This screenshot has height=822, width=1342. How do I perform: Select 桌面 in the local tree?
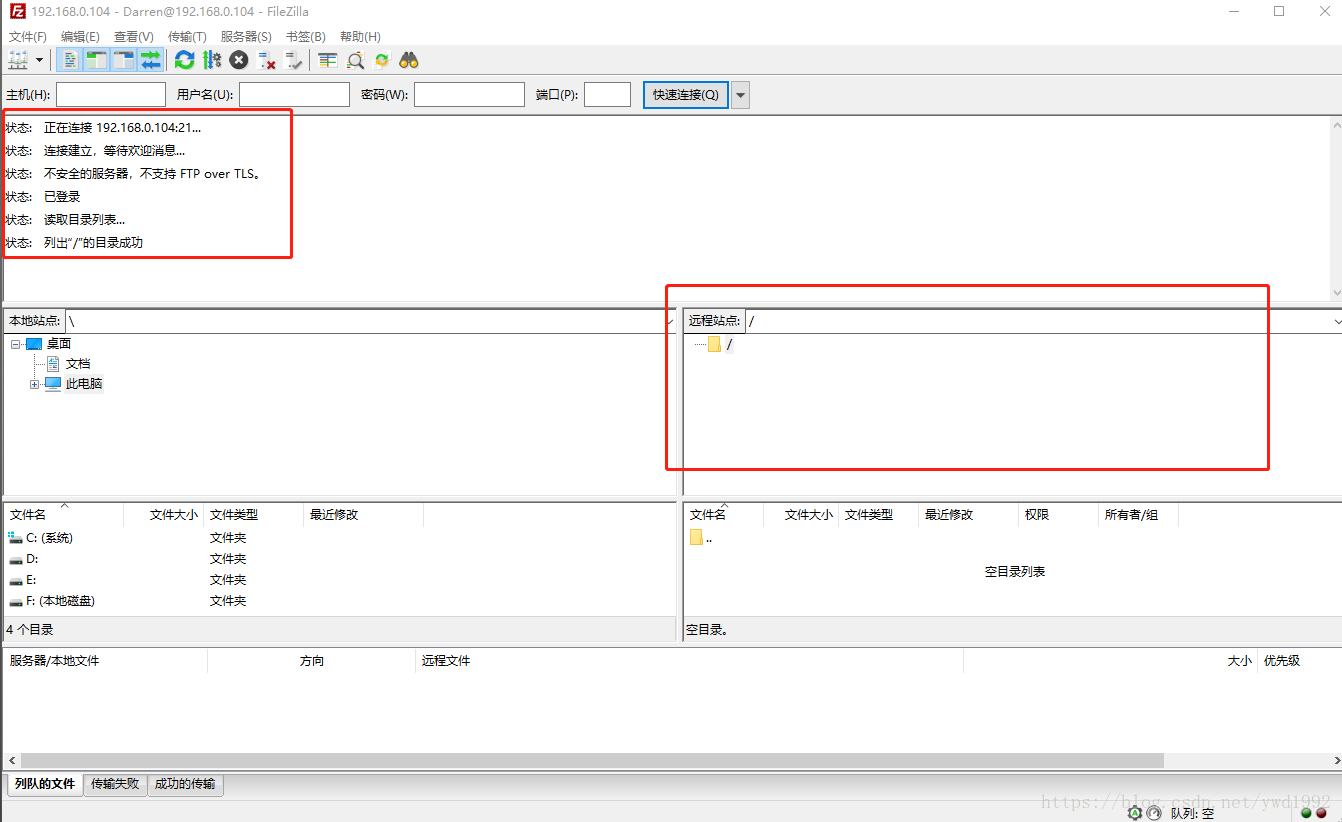pos(59,344)
